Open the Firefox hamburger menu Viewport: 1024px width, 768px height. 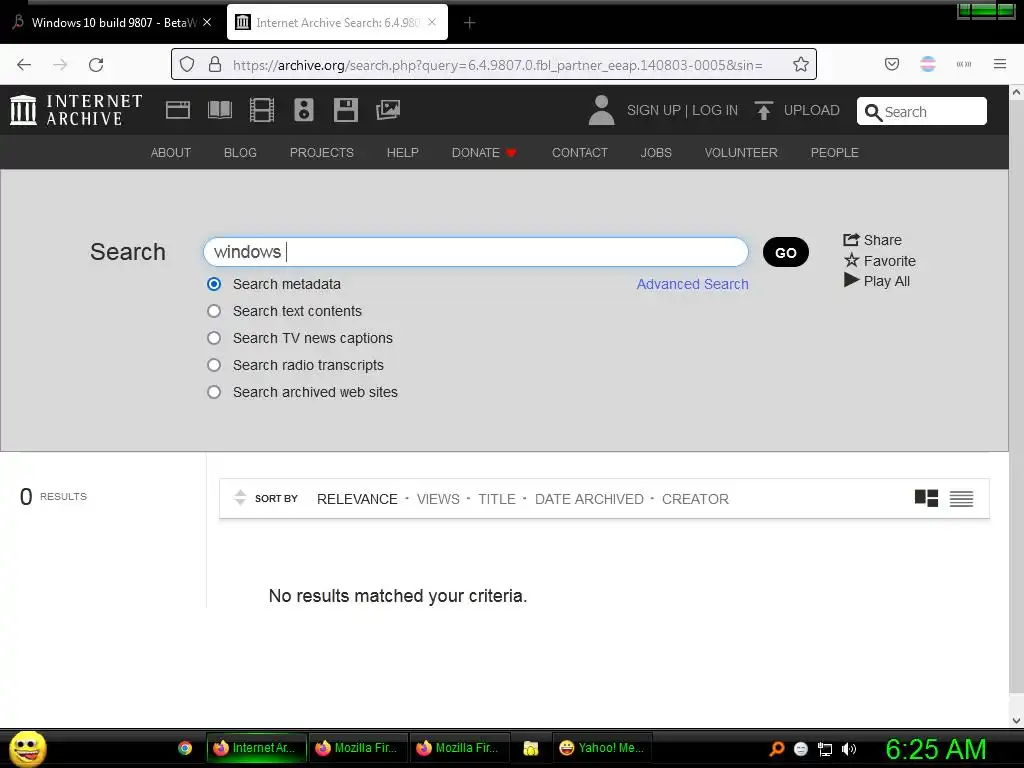click(1000, 64)
